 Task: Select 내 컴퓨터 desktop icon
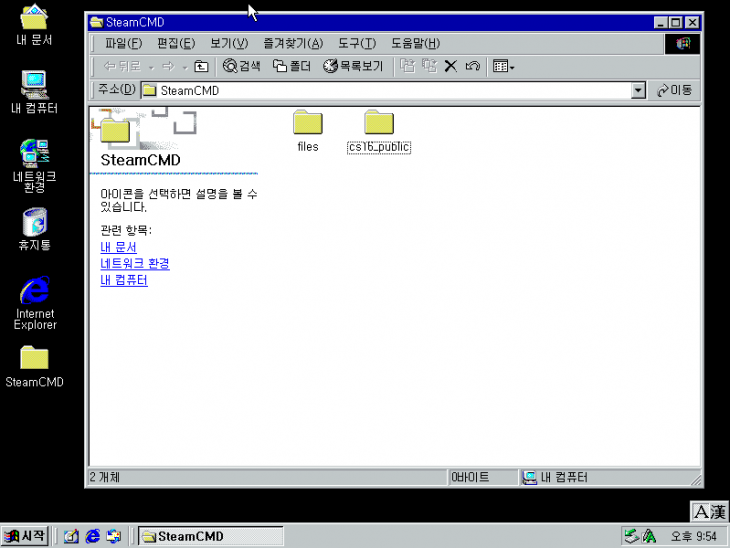[34, 92]
